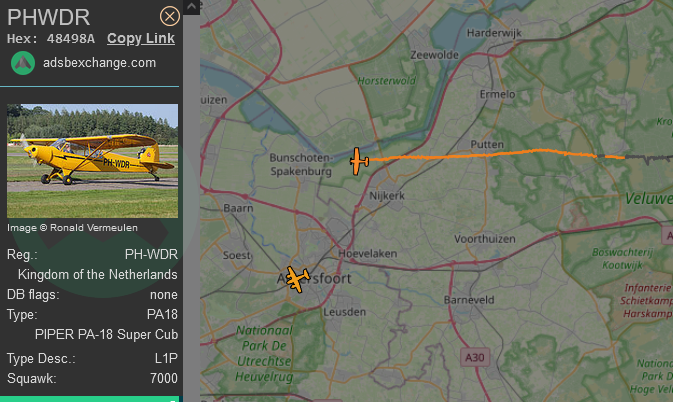Close the PHWDR aircraft info panel

[x=170, y=16]
